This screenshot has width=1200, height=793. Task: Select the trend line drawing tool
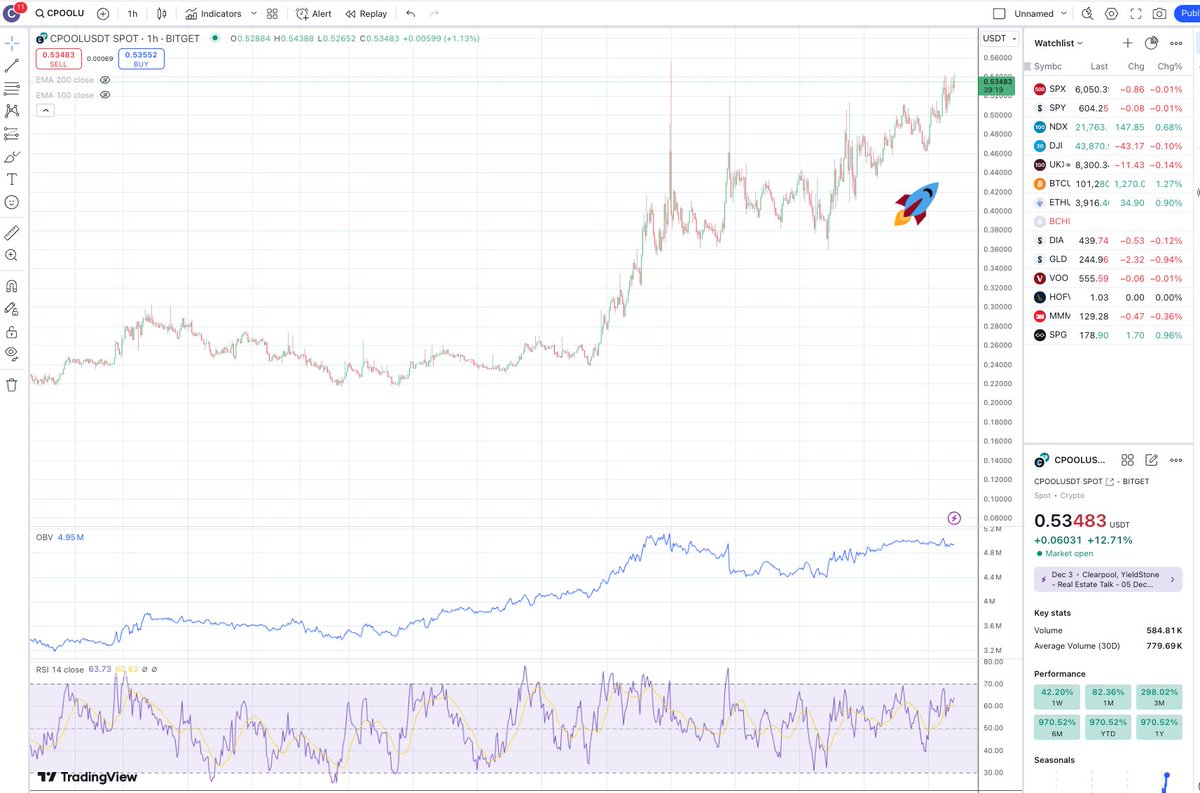pos(12,66)
